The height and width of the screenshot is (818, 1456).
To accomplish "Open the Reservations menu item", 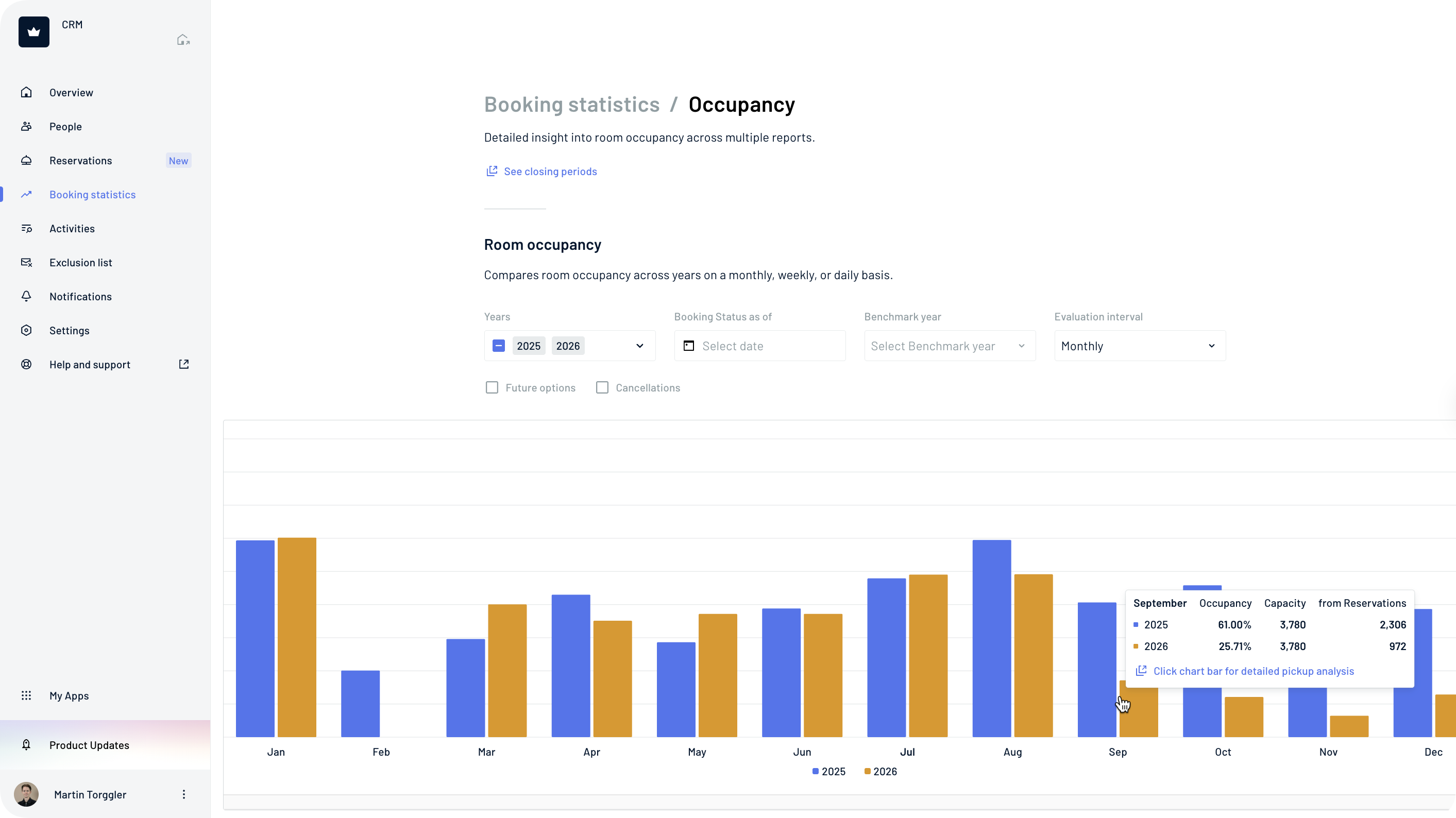I will (x=105, y=160).
